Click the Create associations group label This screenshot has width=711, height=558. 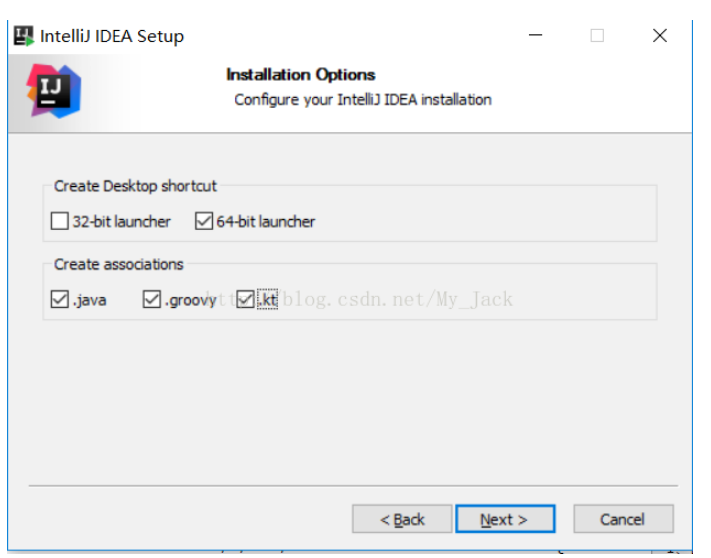coord(119,264)
